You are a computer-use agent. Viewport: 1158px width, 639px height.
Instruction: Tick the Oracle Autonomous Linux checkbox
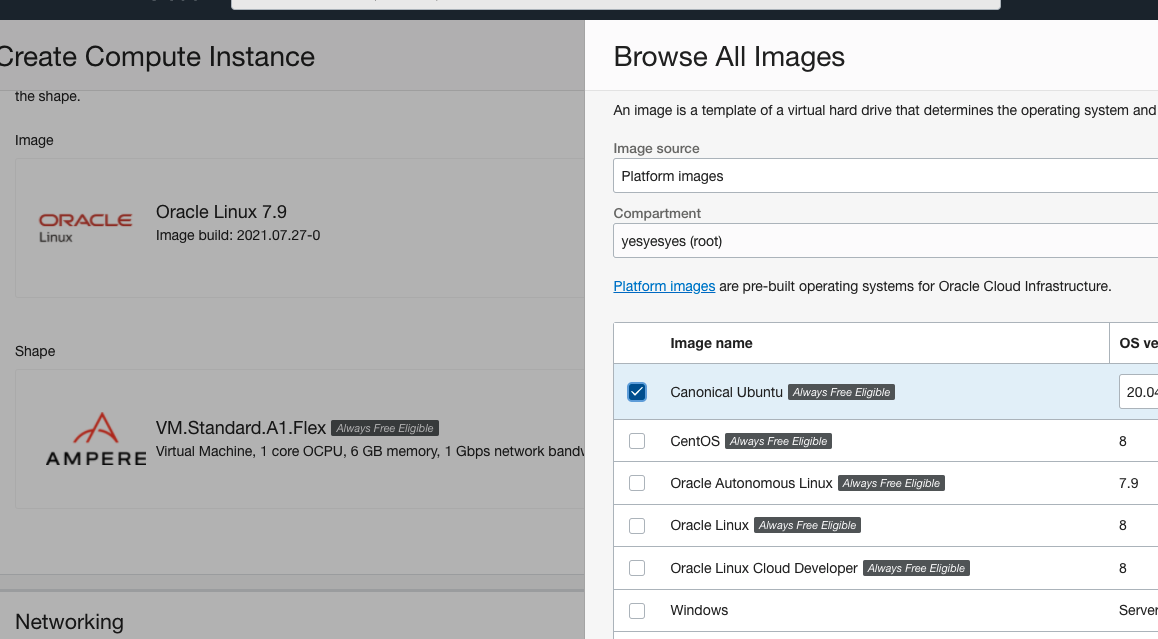(x=637, y=483)
